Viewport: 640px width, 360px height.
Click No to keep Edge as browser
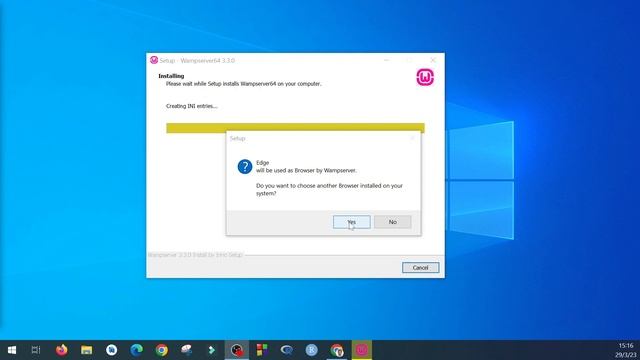coord(393,222)
